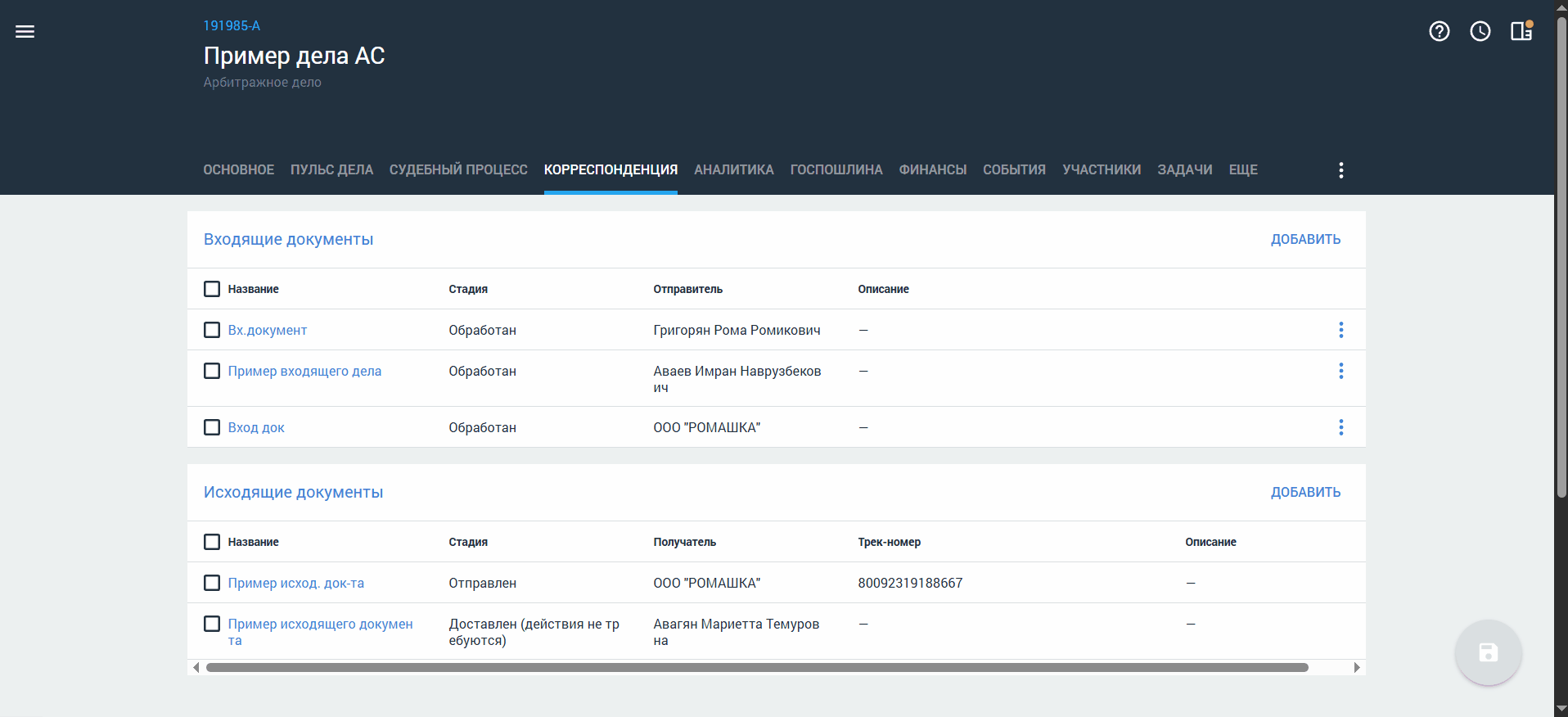This screenshot has height=717, width=1568.
Task: Select tracking number 80092319188667
Action: pos(910,583)
